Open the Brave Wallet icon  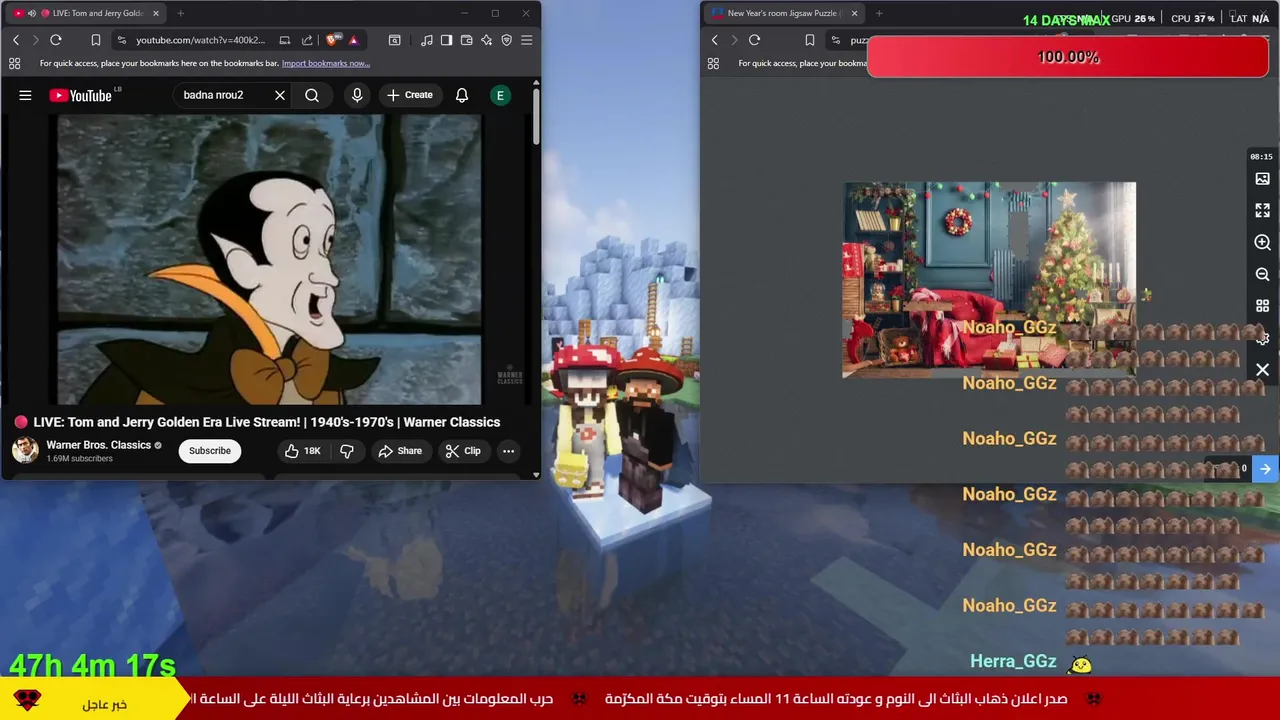(466, 40)
